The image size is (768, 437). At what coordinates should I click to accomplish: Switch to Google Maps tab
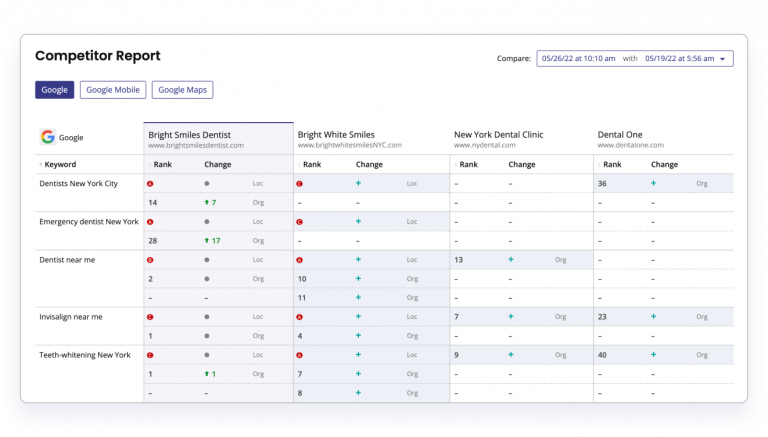point(182,90)
